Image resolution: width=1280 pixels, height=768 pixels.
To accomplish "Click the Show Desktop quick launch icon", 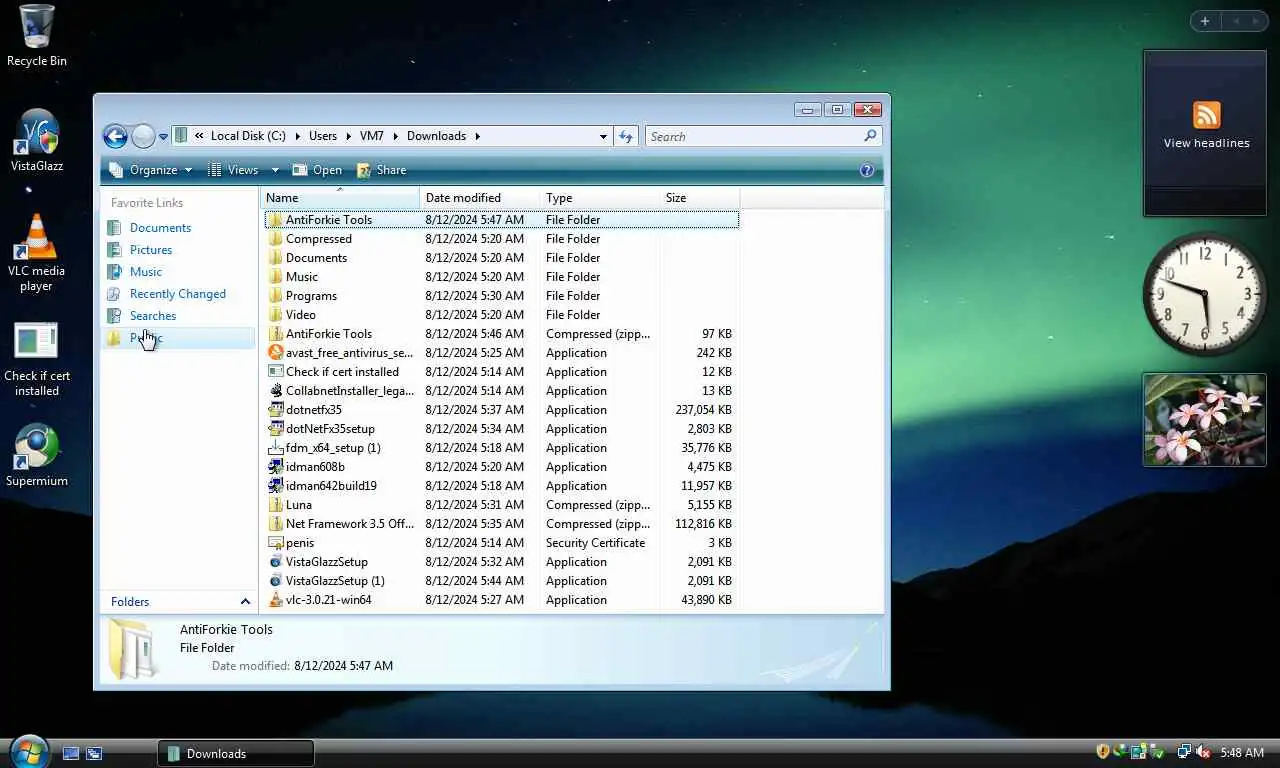I will tap(71, 753).
